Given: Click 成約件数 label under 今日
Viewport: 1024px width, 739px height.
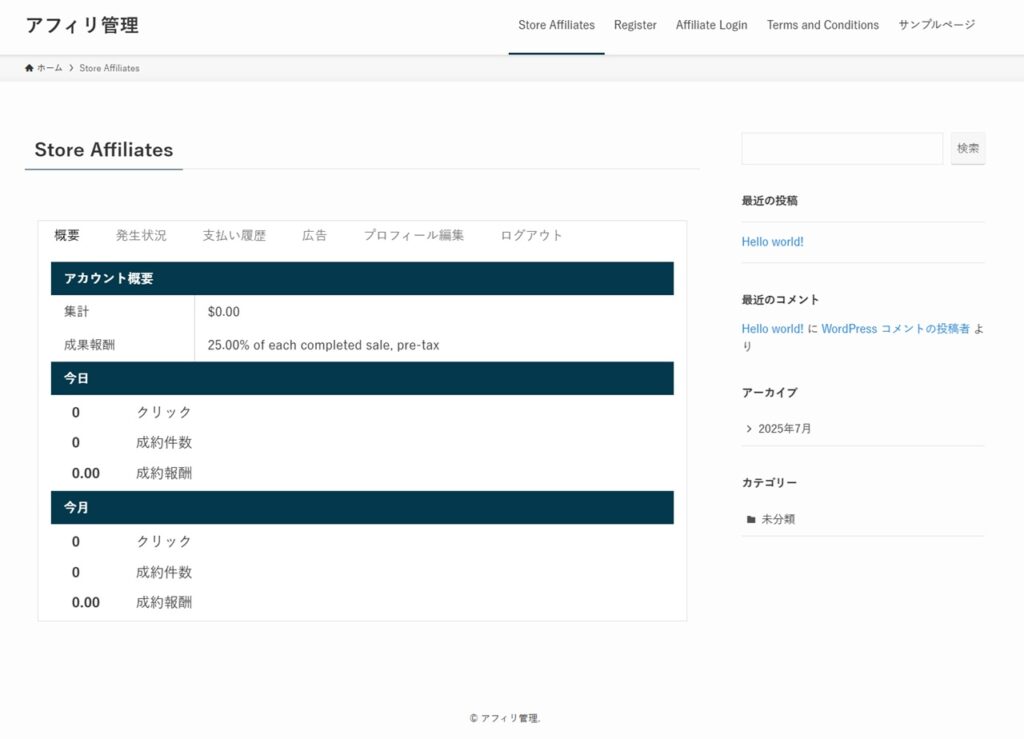Looking at the screenshot, I should click(164, 443).
